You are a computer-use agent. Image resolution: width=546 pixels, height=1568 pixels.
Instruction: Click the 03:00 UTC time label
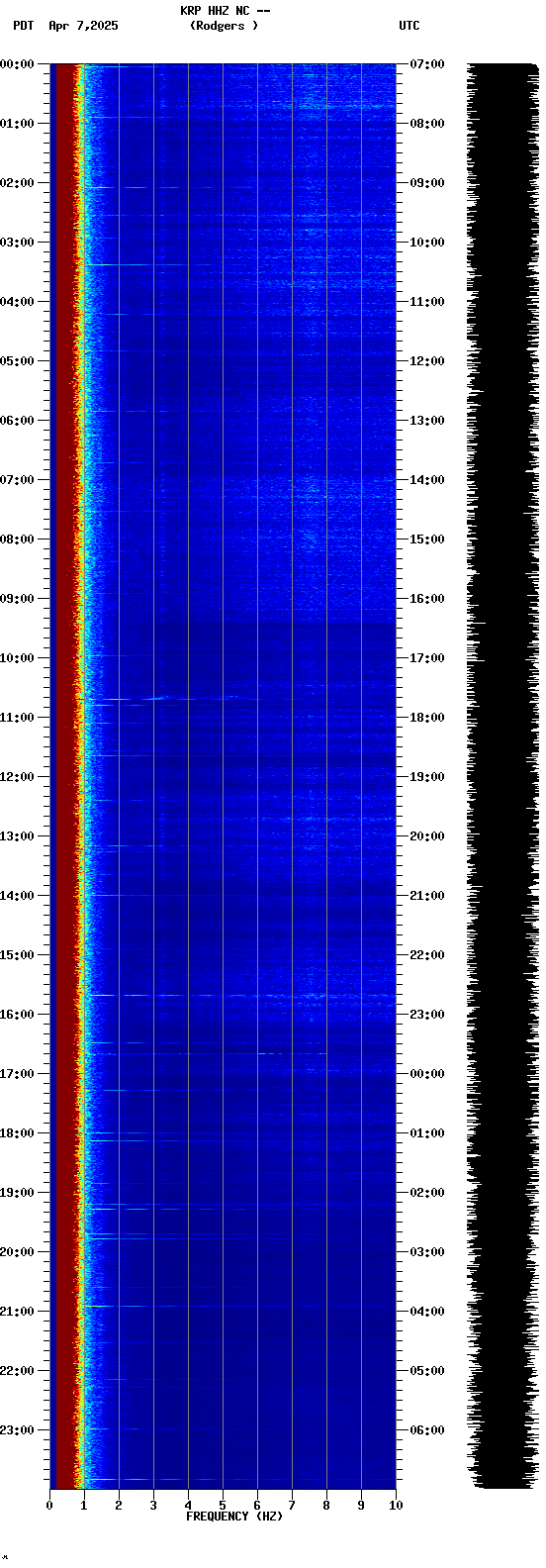[426, 1252]
